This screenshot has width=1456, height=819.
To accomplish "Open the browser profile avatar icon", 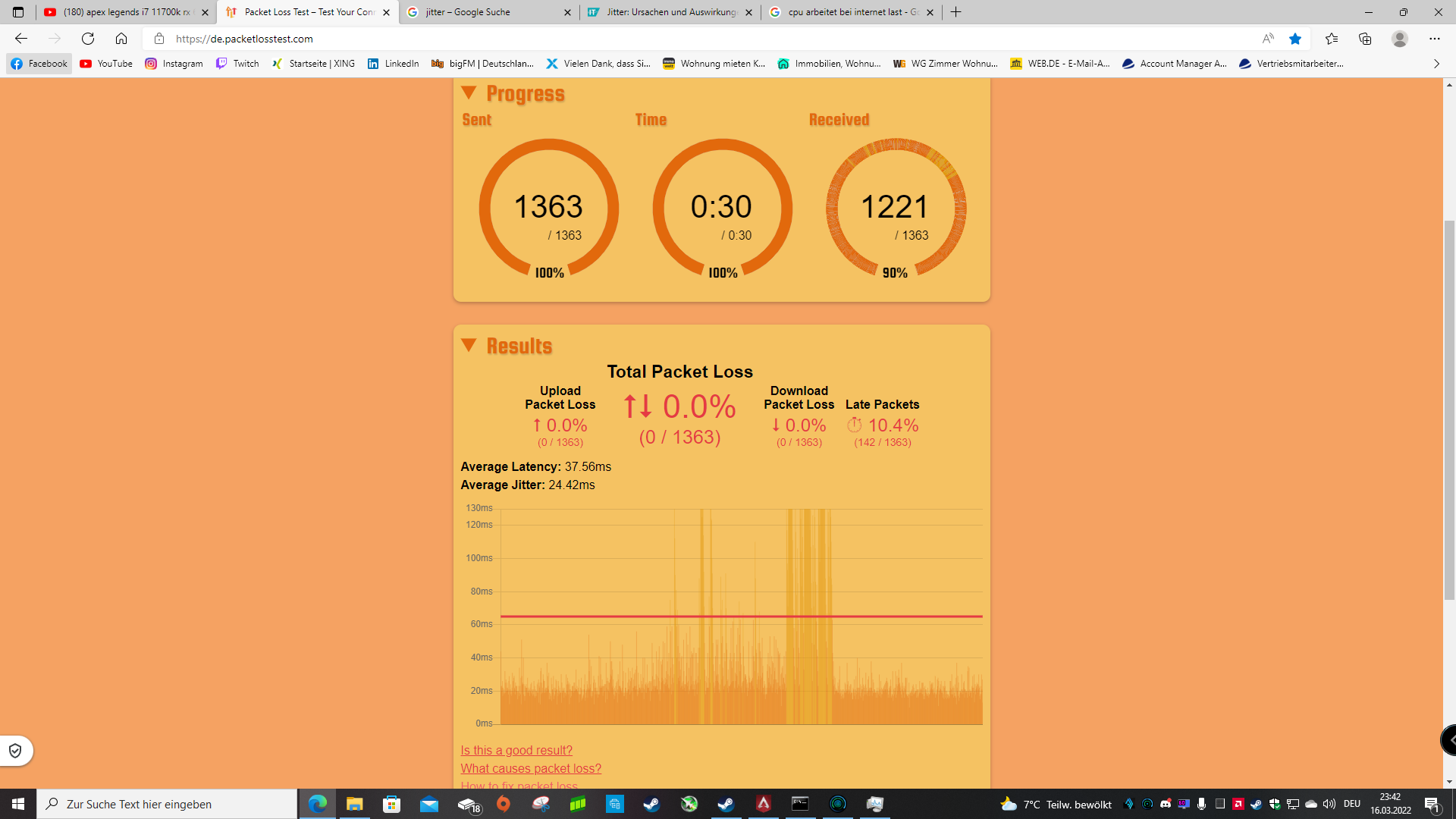I will pyautogui.click(x=1400, y=39).
